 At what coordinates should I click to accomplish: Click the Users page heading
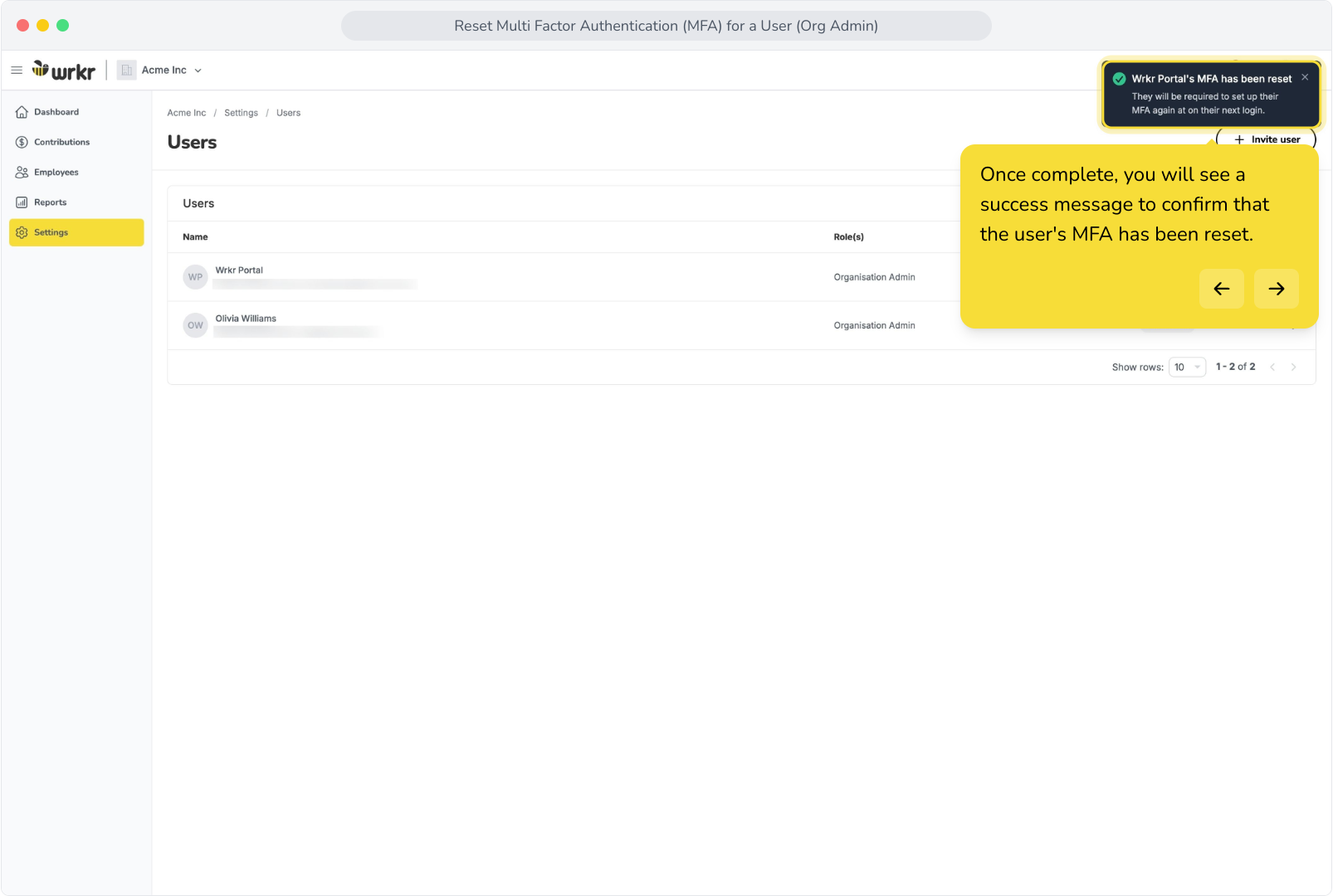pyautogui.click(x=192, y=142)
